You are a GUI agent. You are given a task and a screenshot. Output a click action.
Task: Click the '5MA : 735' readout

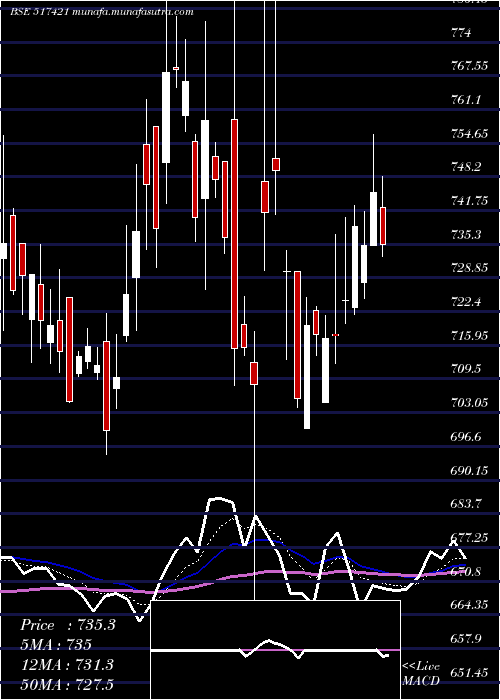tap(56, 645)
